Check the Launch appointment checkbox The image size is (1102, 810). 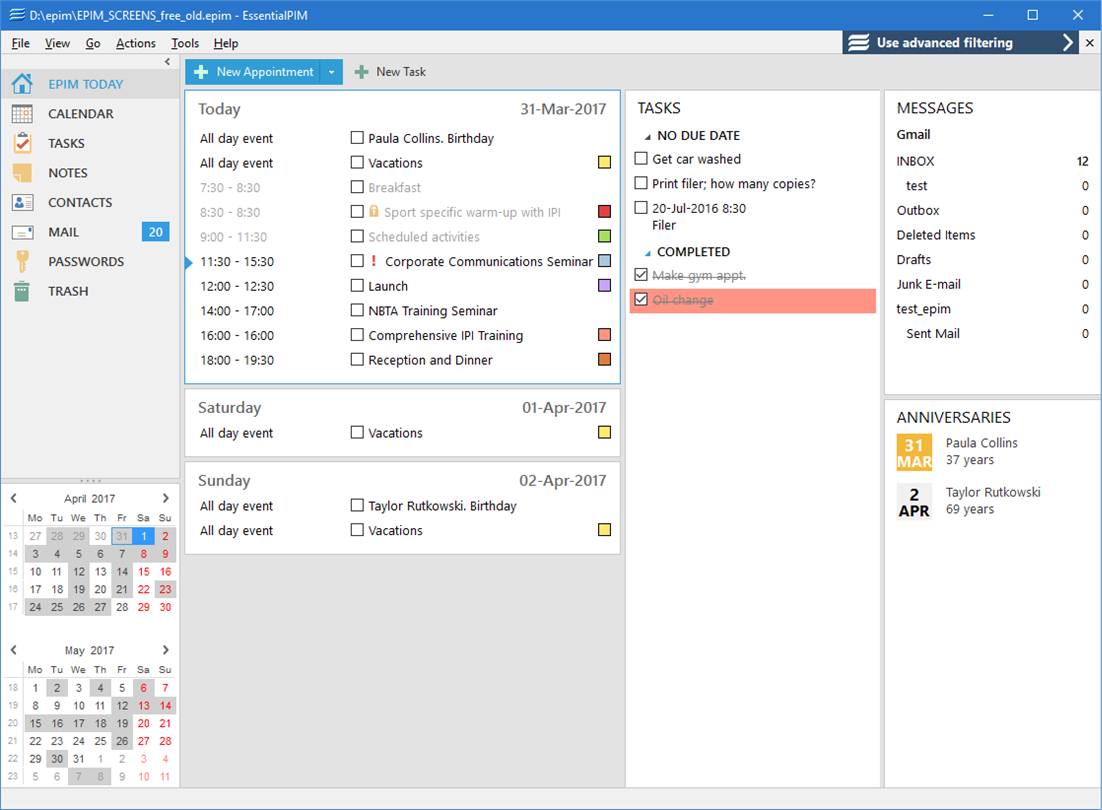[357, 285]
